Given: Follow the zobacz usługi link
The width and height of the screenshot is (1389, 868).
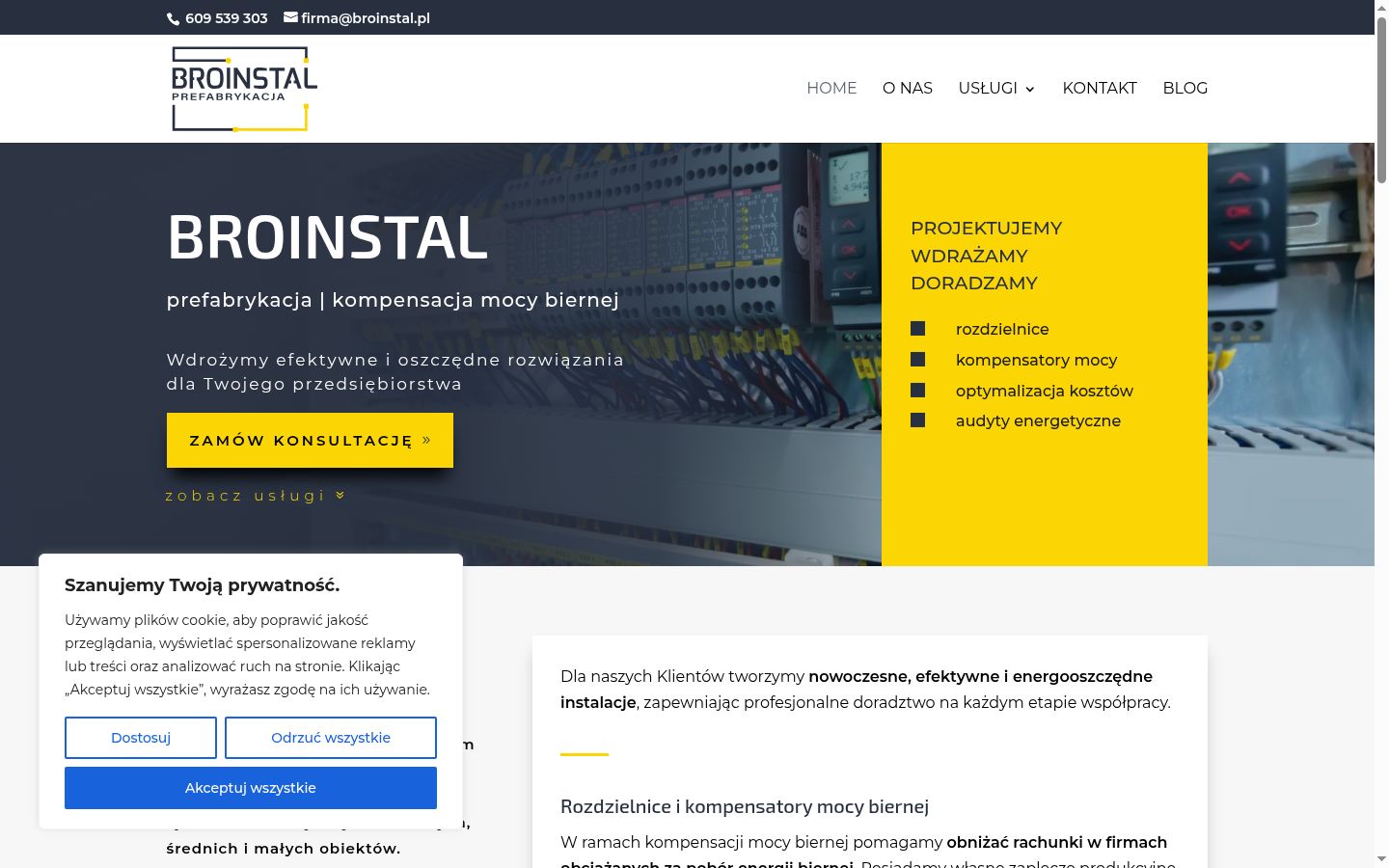Looking at the screenshot, I should click(246, 496).
